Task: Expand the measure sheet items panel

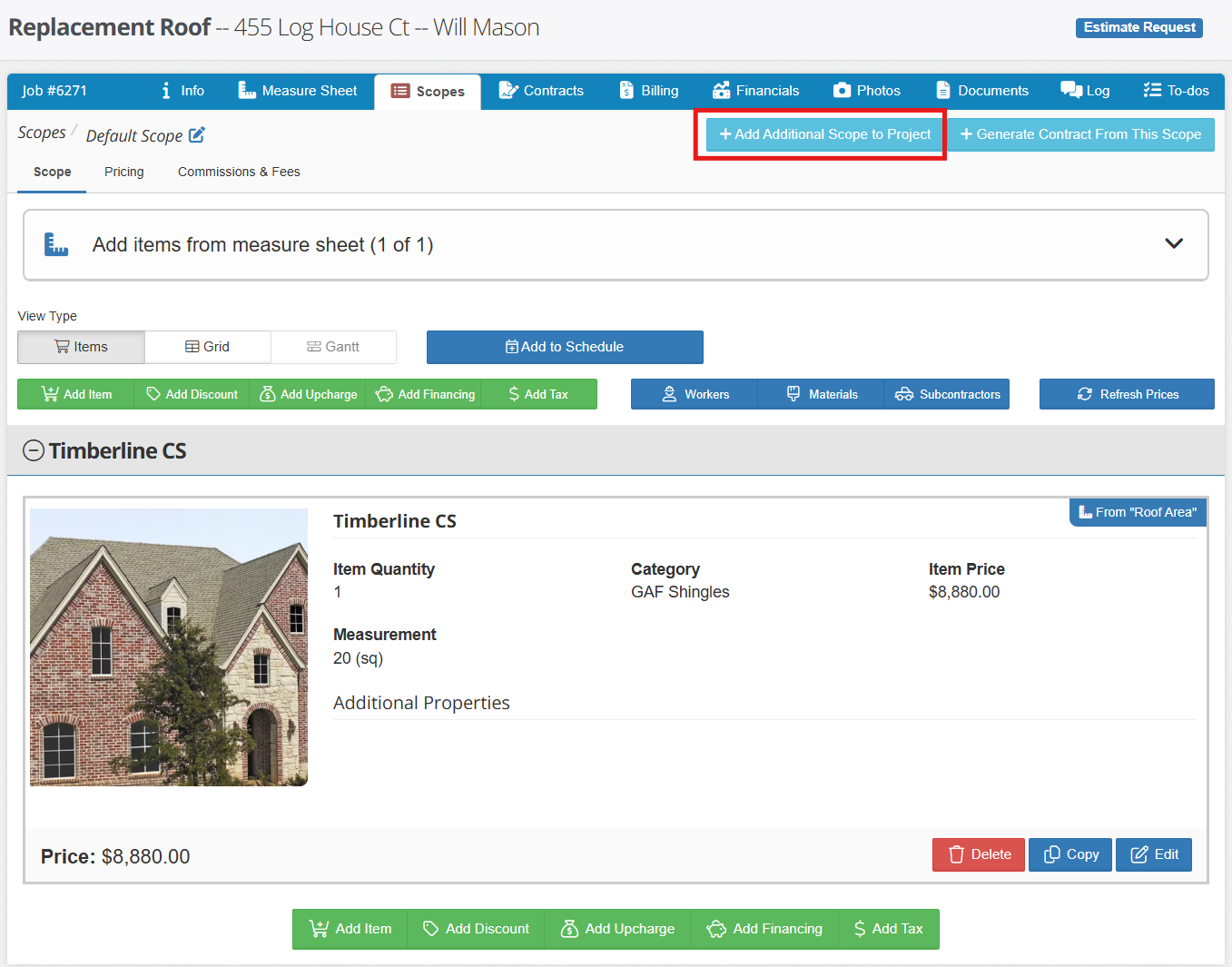Action: pos(1173,244)
